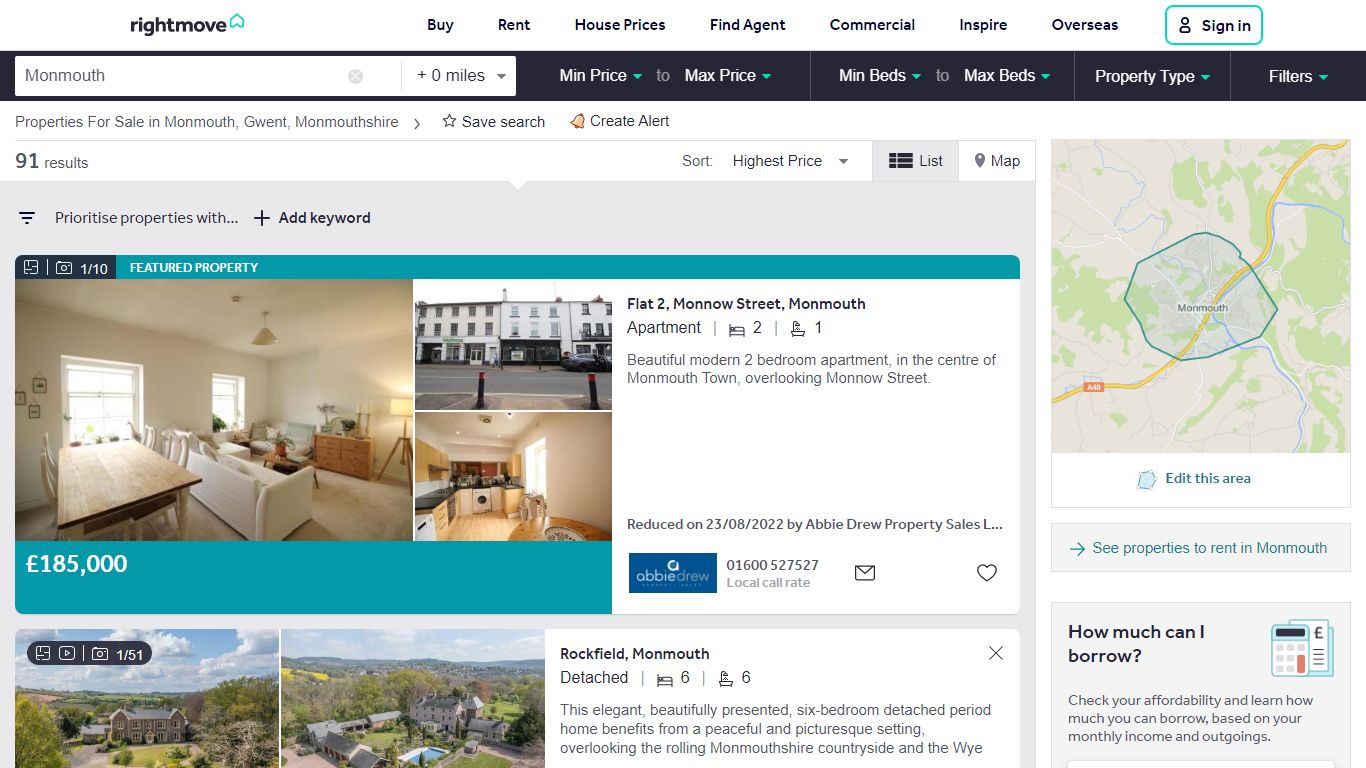Switch to Map view tab
The width and height of the screenshot is (1366, 768).
click(997, 161)
